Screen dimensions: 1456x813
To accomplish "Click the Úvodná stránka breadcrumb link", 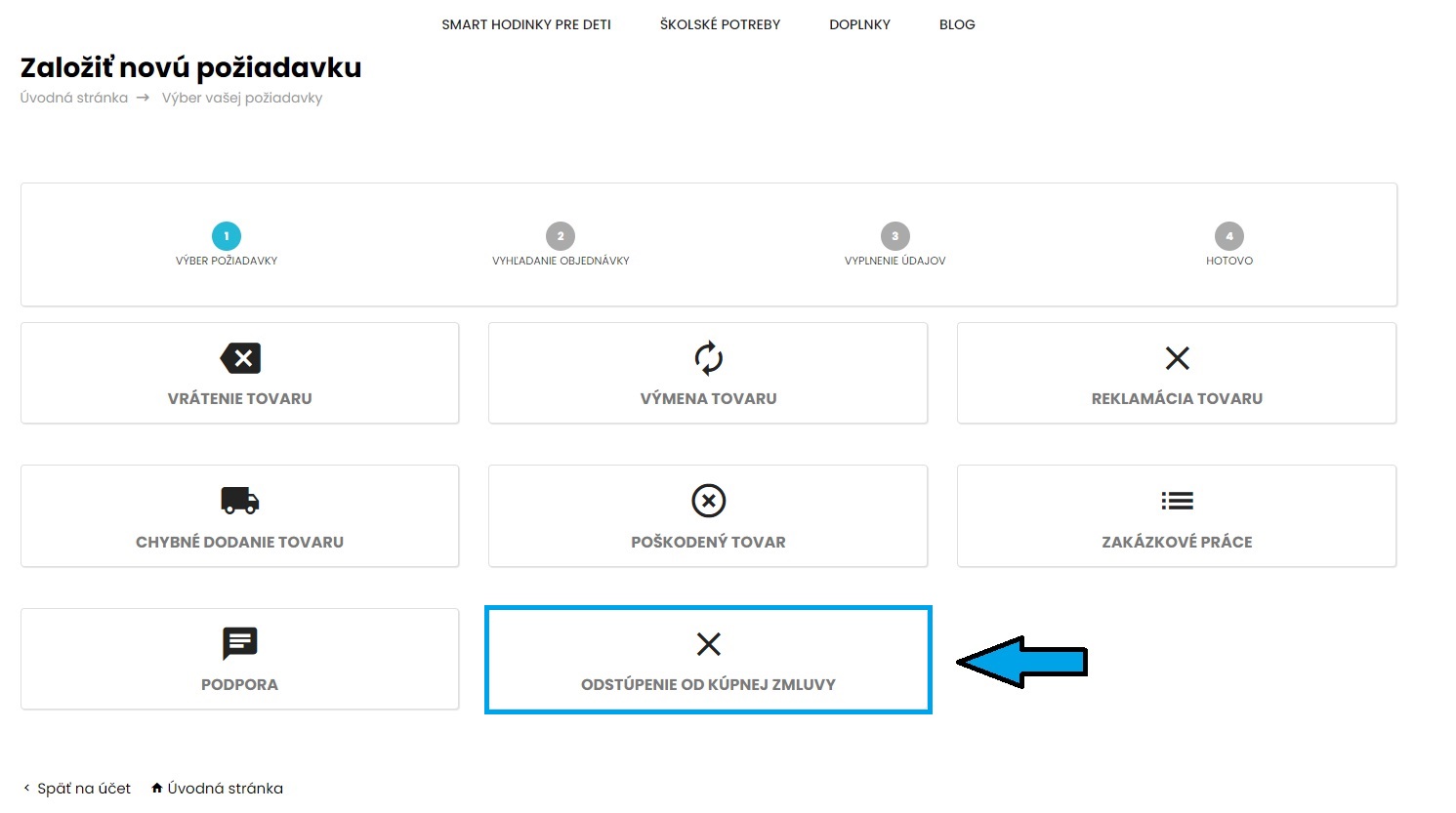I will [x=74, y=98].
